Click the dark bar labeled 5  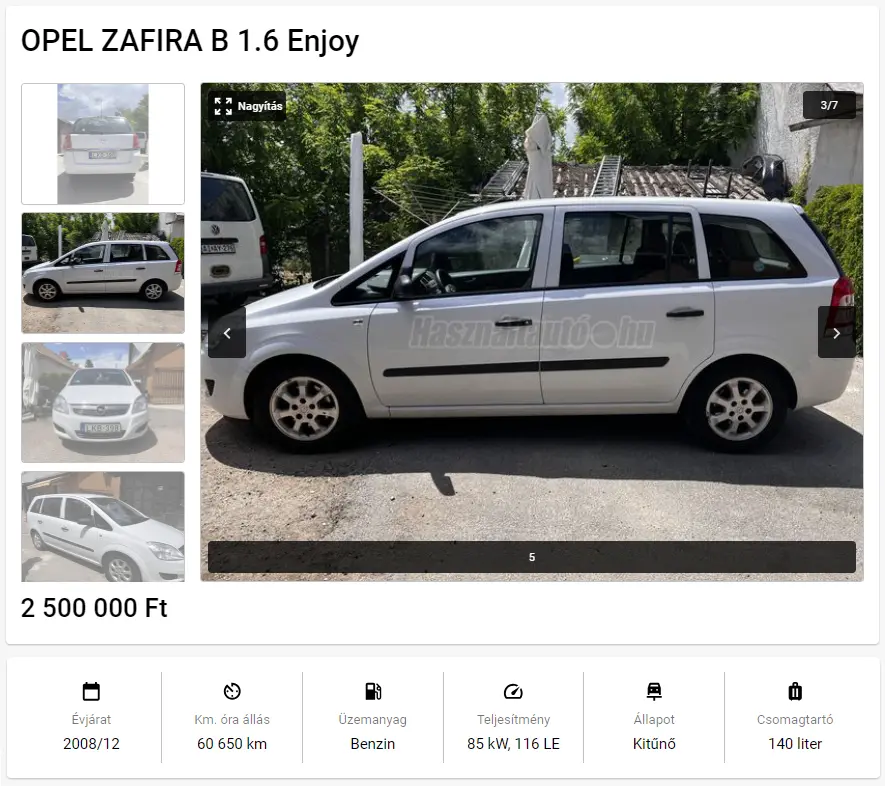(x=532, y=557)
